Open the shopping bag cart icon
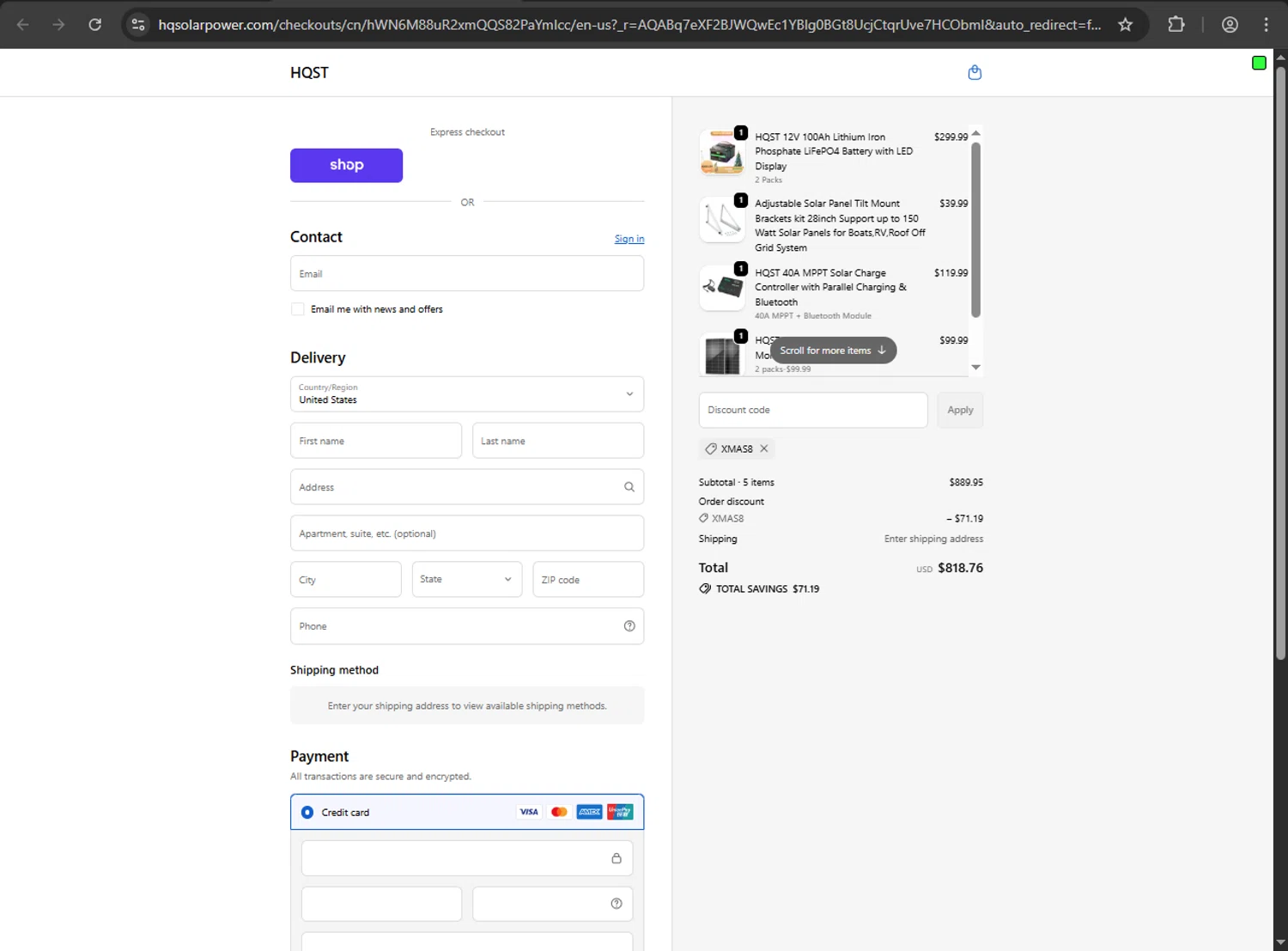 (975, 72)
